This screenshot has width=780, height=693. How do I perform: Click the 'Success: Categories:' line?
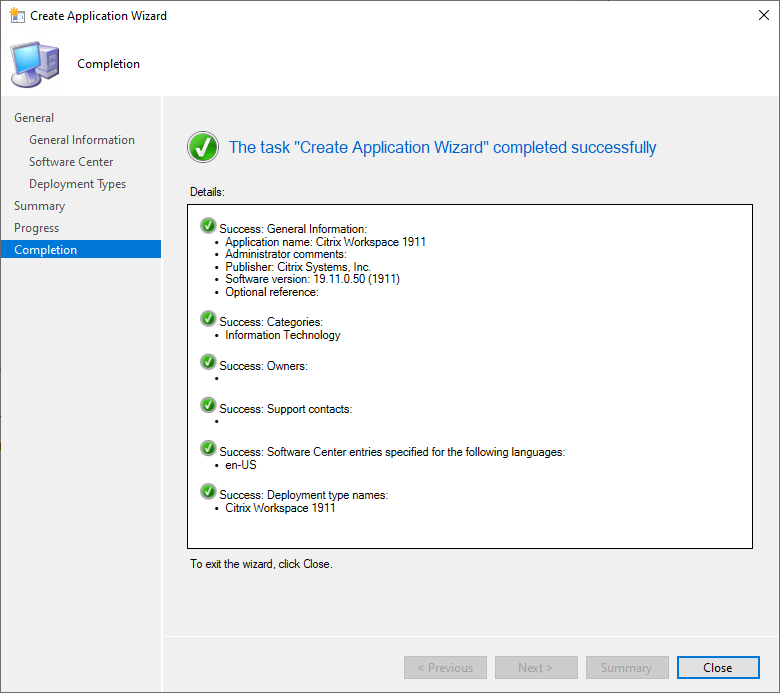click(271, 322)
